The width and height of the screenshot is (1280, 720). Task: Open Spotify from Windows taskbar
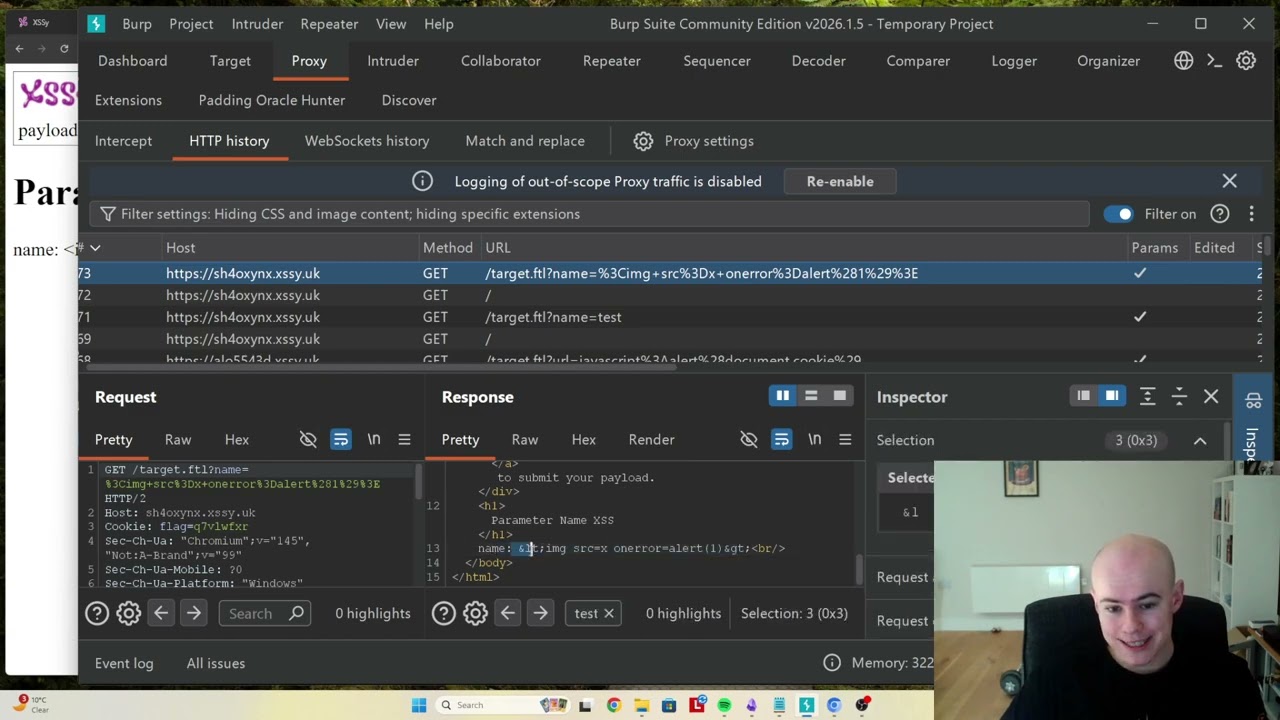point(724,705)
